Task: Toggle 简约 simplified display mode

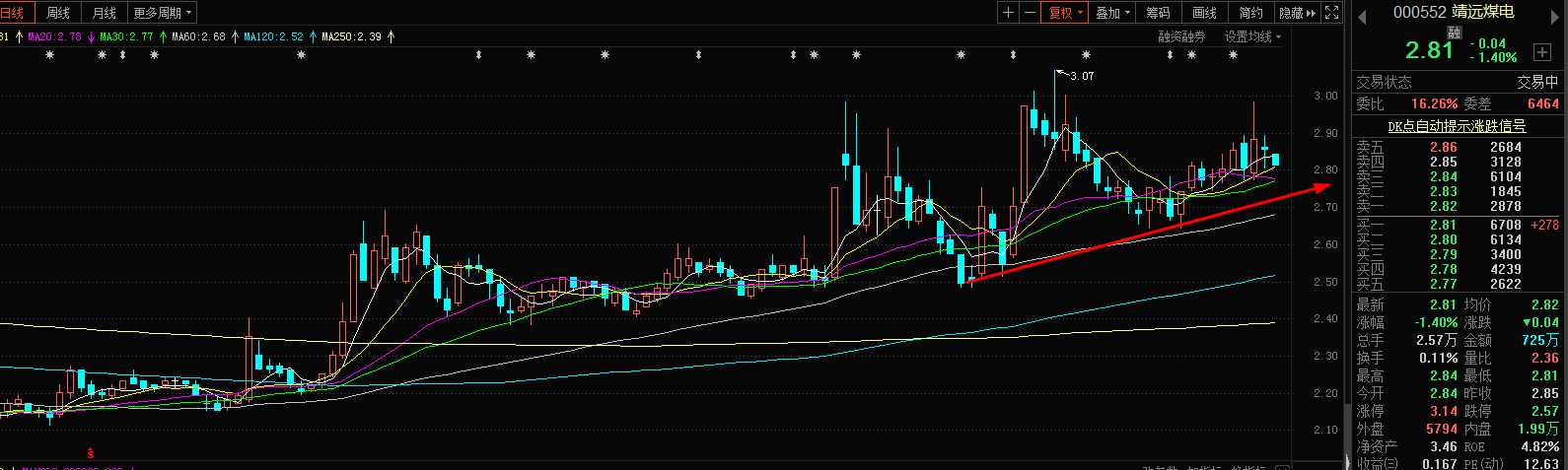Action: click(x=1250, y=13)
